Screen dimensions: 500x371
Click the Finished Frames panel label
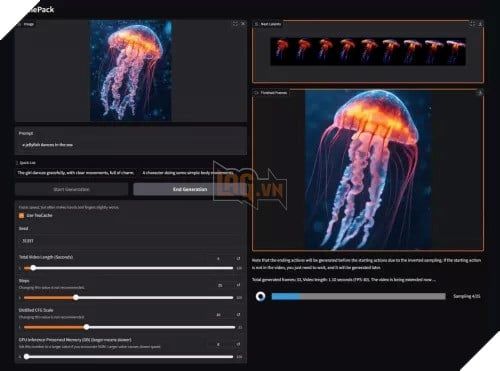(271, 93)
